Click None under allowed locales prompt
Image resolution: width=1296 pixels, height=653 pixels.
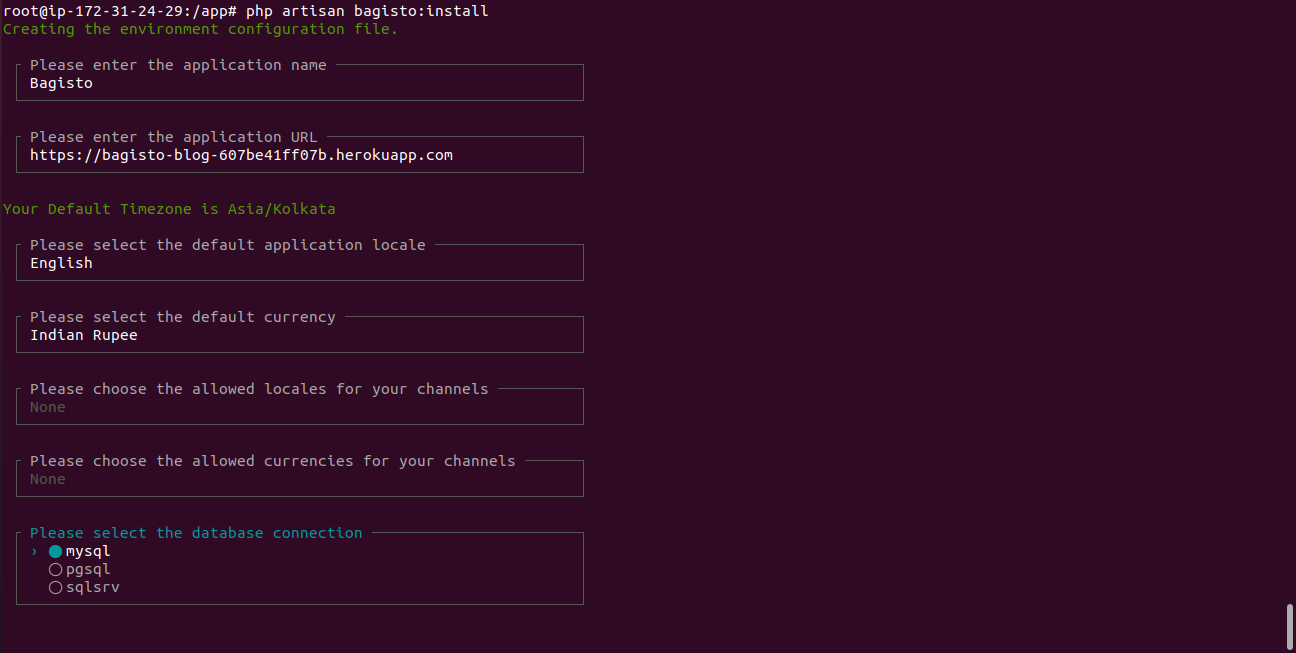(x=48, y=407)
